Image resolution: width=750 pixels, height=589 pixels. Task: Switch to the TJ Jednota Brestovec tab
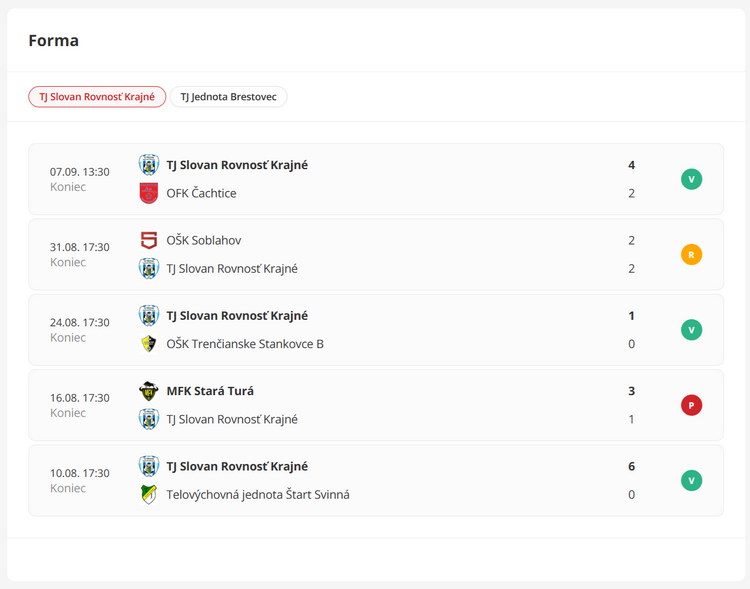[228, 97]
